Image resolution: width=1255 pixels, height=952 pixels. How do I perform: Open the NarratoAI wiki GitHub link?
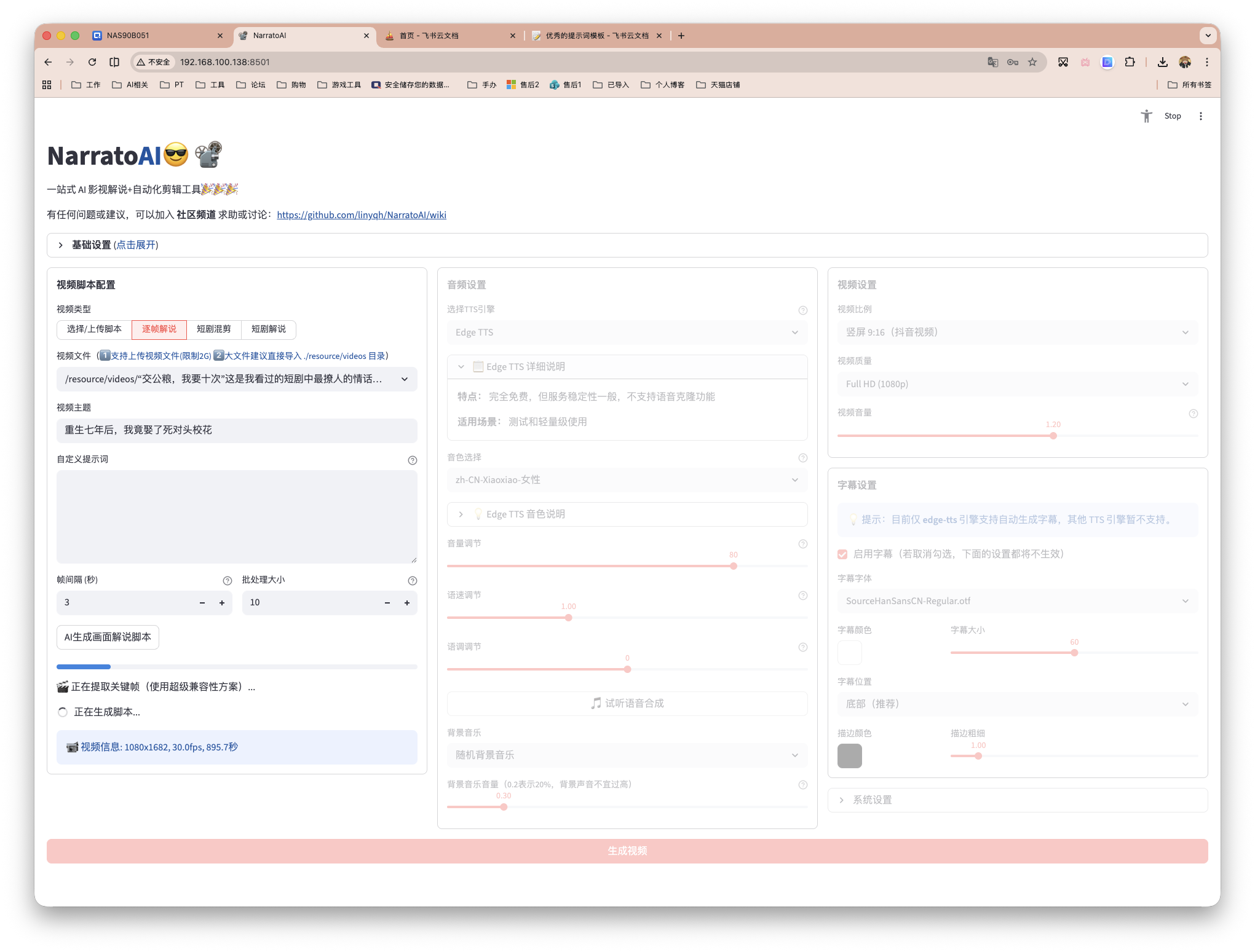coord(362,215)
